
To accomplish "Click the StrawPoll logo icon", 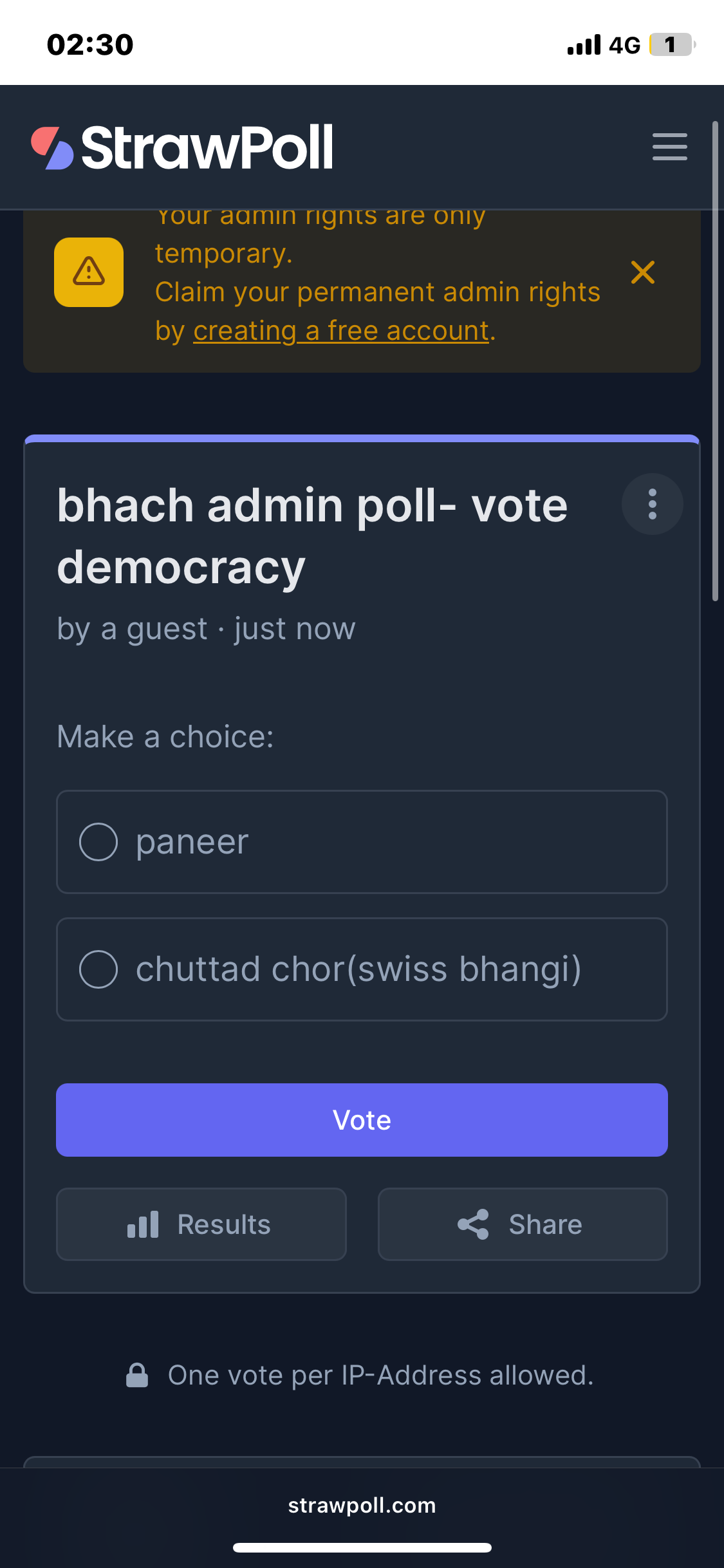I will click(52, 147).
